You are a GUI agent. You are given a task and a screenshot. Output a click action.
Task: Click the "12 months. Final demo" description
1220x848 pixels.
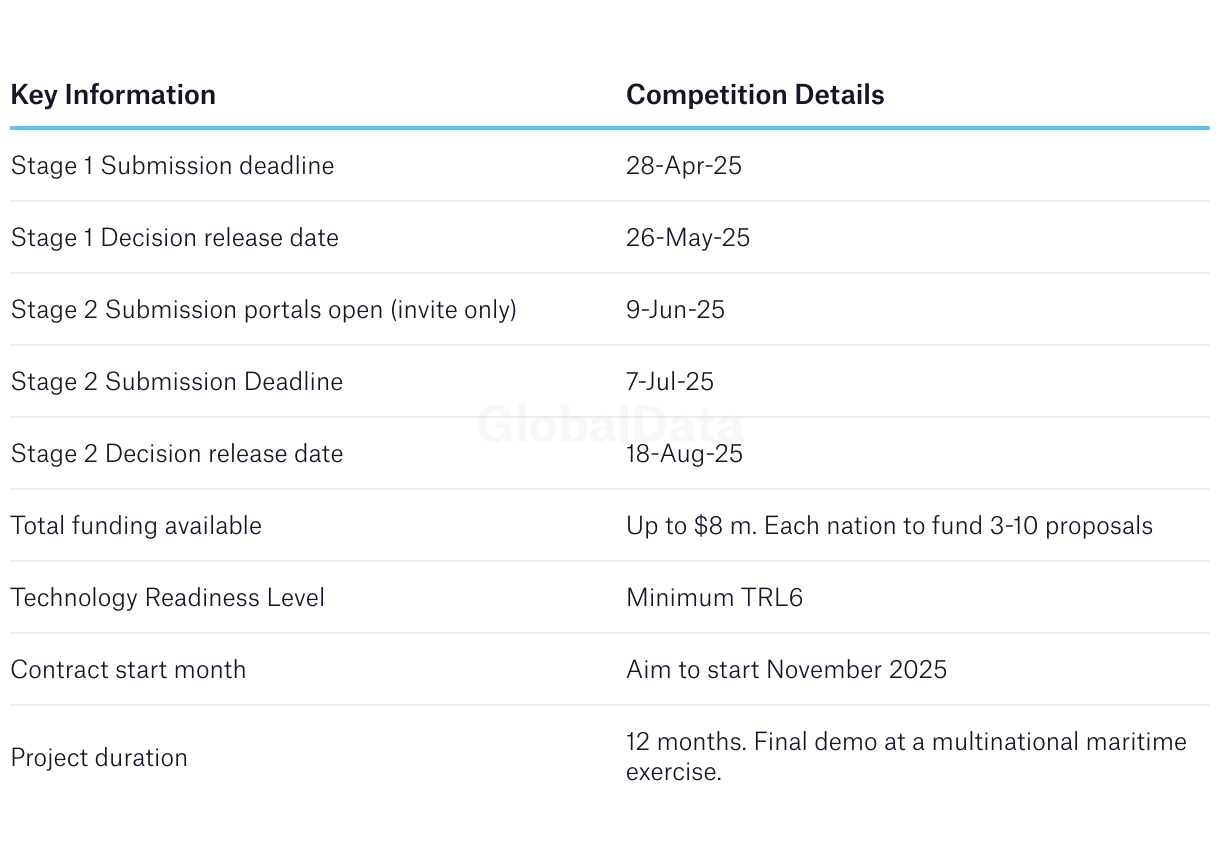click(x=905, y=757)
